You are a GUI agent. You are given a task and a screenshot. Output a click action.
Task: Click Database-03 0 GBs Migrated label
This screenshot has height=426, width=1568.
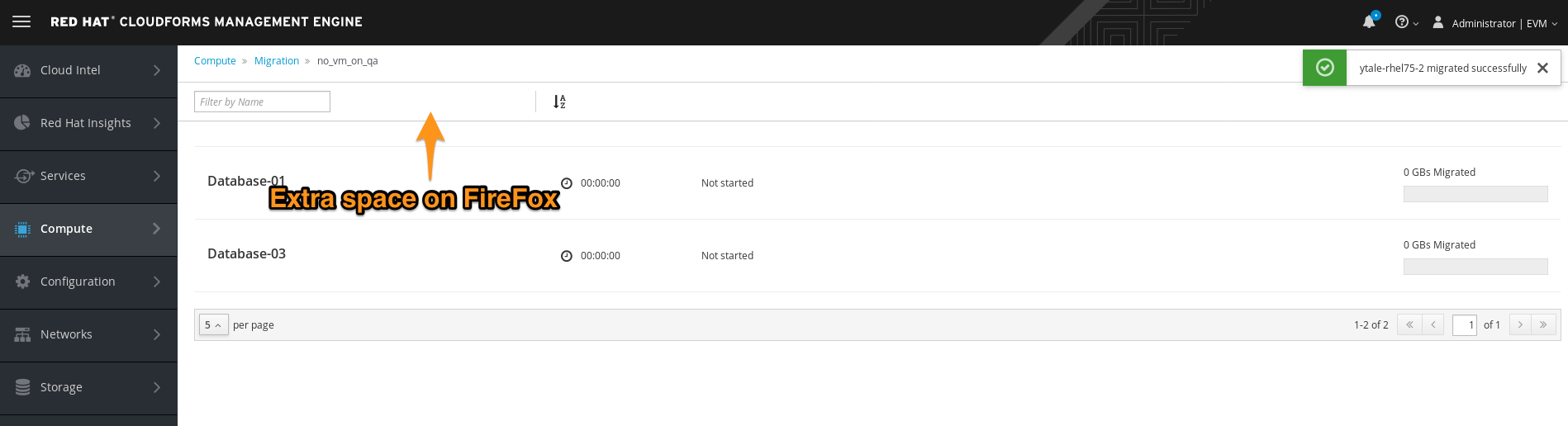point(1439,245)
